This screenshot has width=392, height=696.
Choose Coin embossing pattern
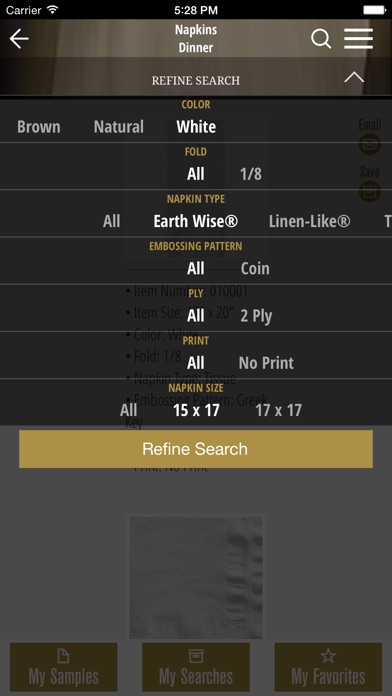coord(255,269)
